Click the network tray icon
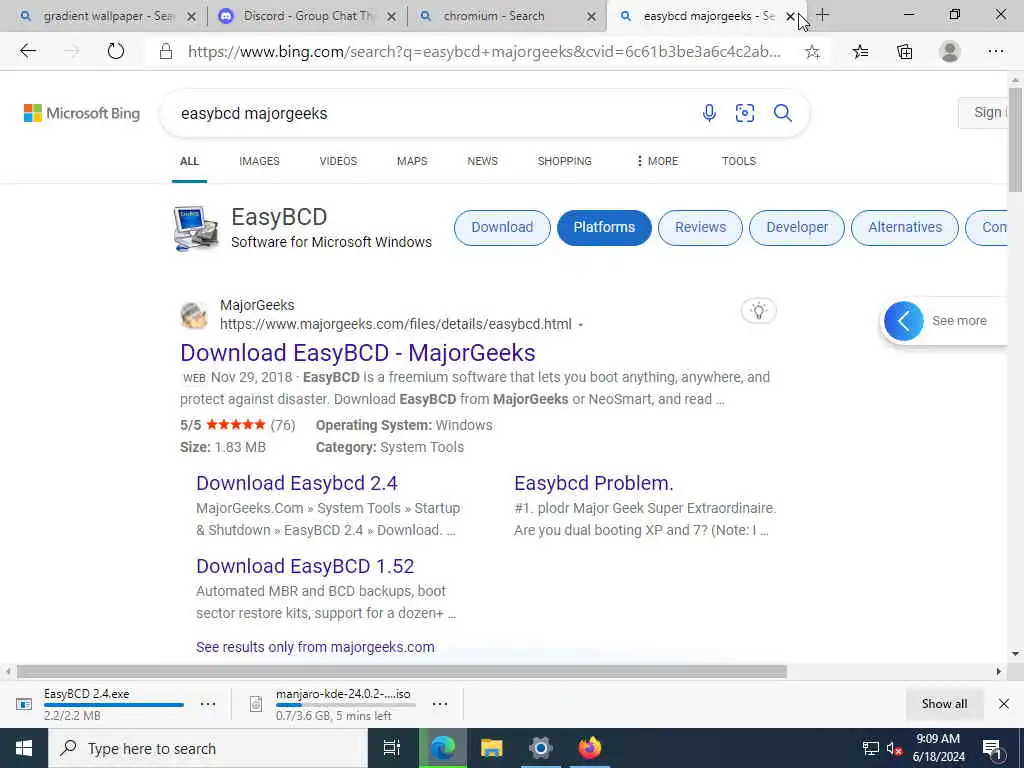This screenshot has height=768, width=1024. 870,749
